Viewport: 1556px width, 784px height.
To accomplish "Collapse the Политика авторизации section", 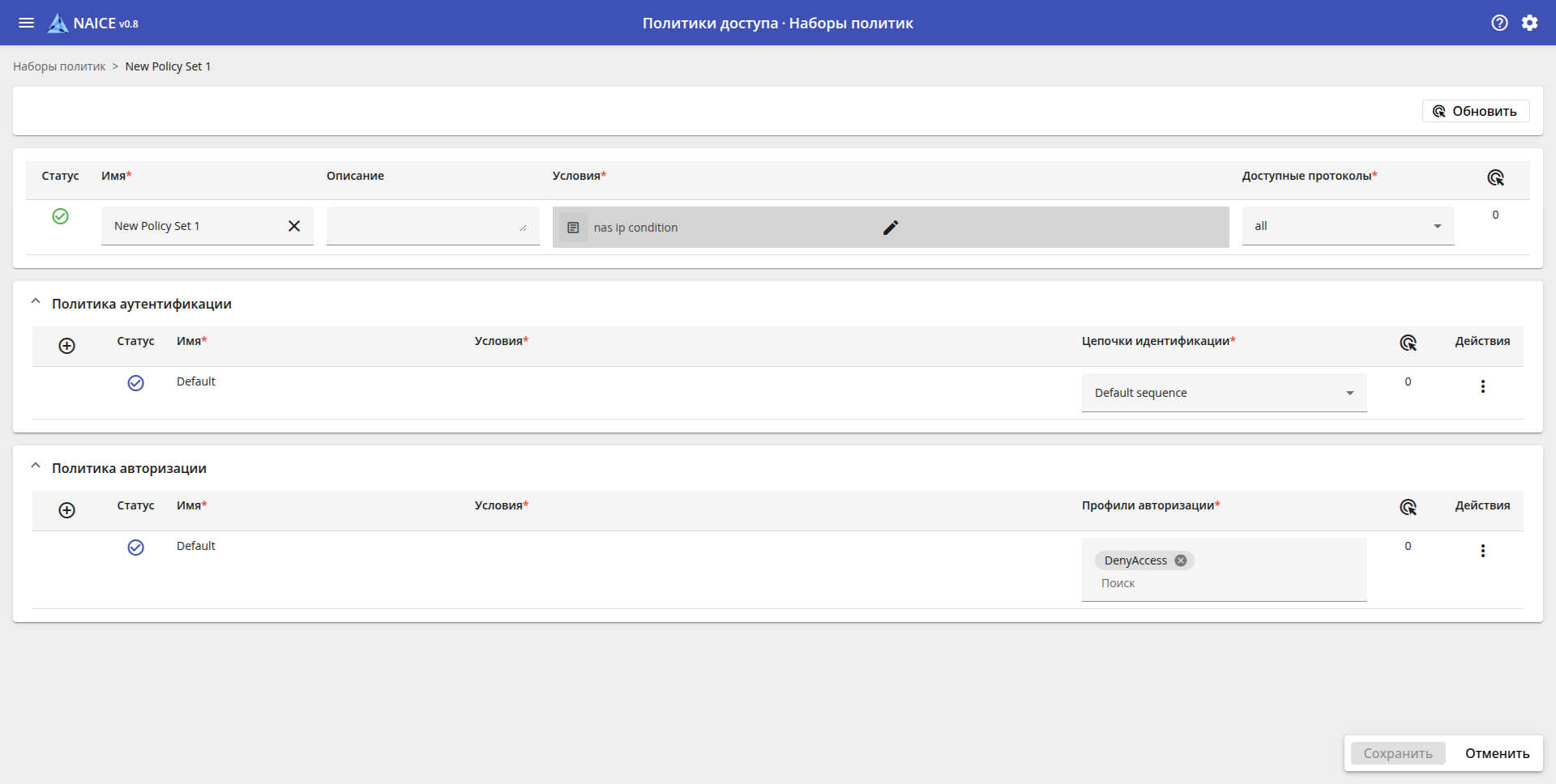I will (36, 467).
